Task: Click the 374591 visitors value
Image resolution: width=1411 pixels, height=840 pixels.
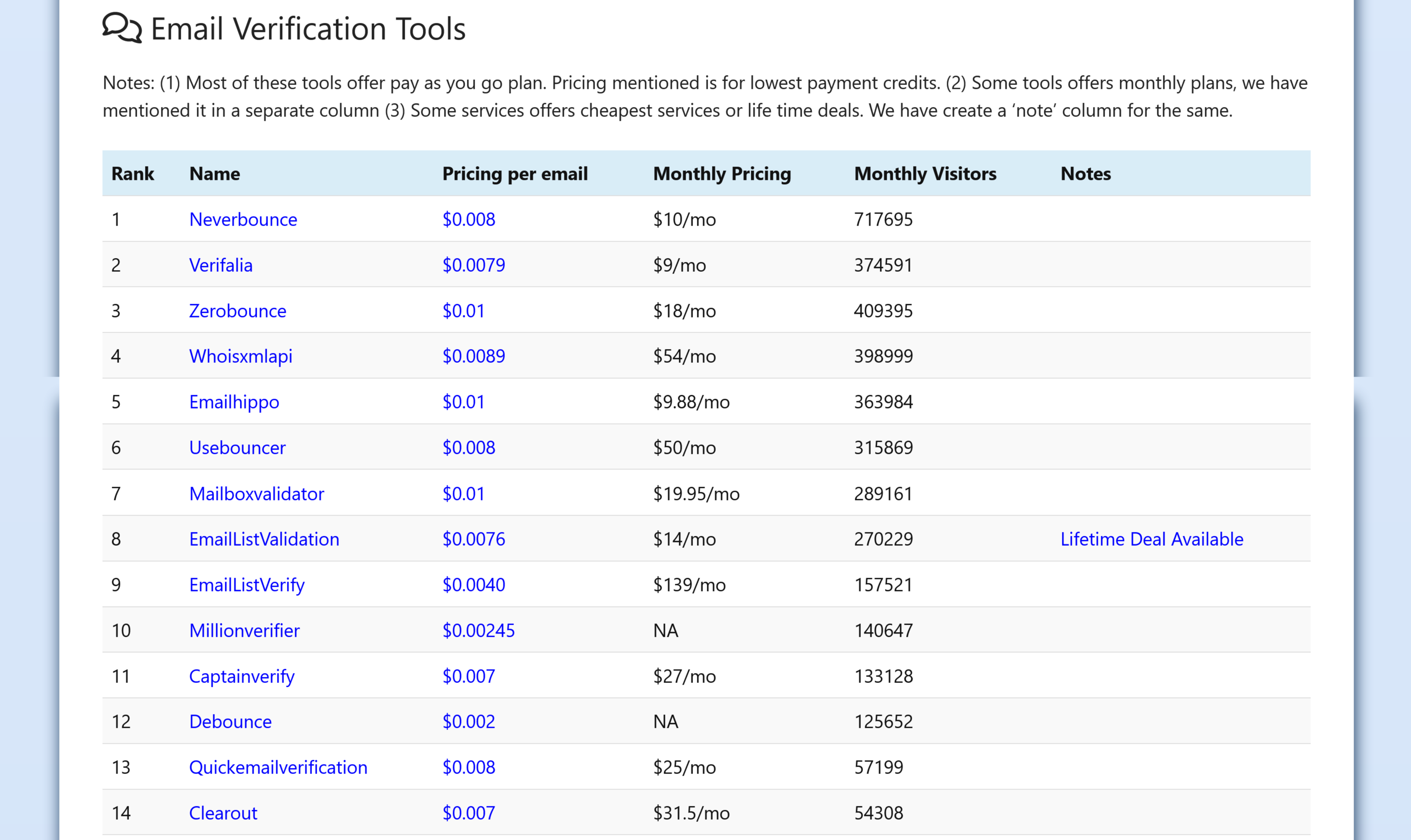Action: click(884, 265)
